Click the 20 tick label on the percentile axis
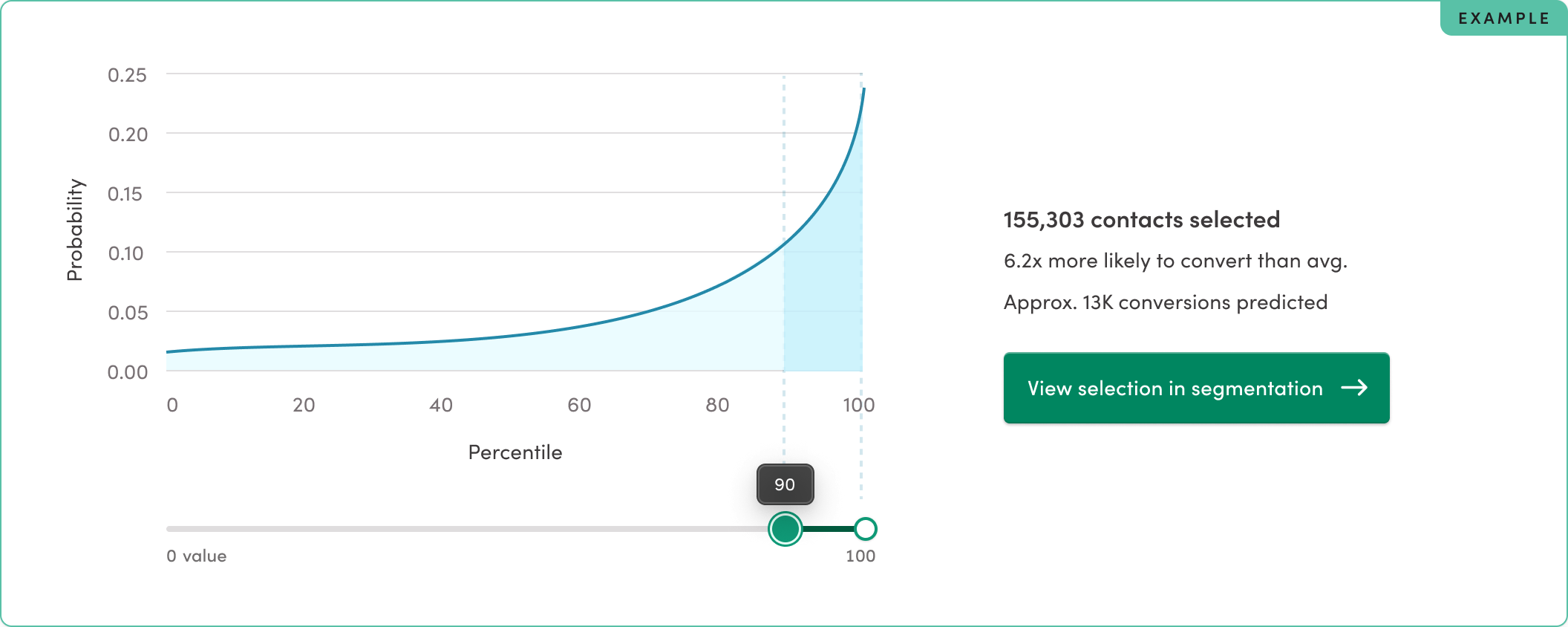Viewport: 1568px width, 627px height. 304,405
